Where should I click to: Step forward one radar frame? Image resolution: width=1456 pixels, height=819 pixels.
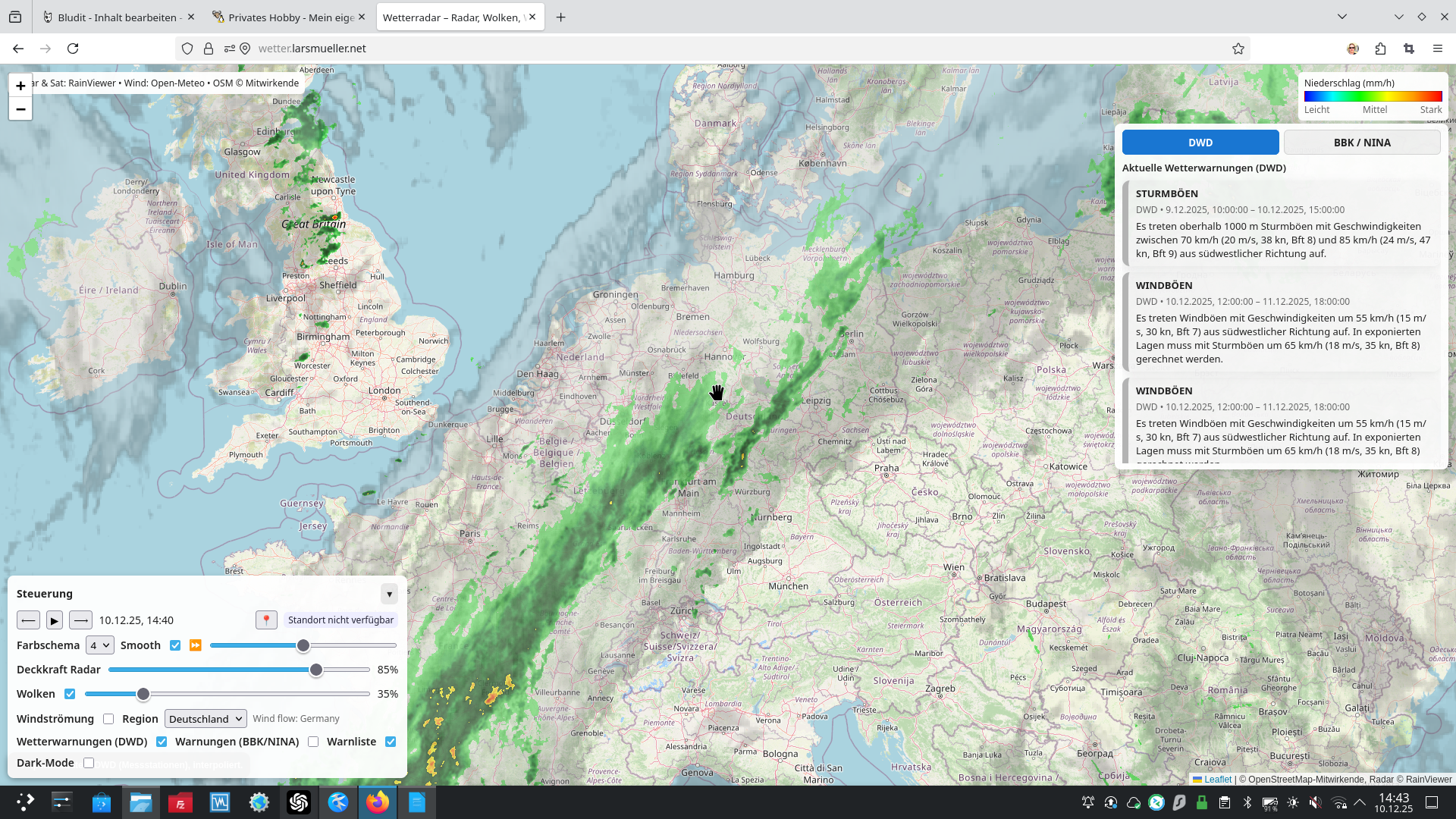point(80,620)
